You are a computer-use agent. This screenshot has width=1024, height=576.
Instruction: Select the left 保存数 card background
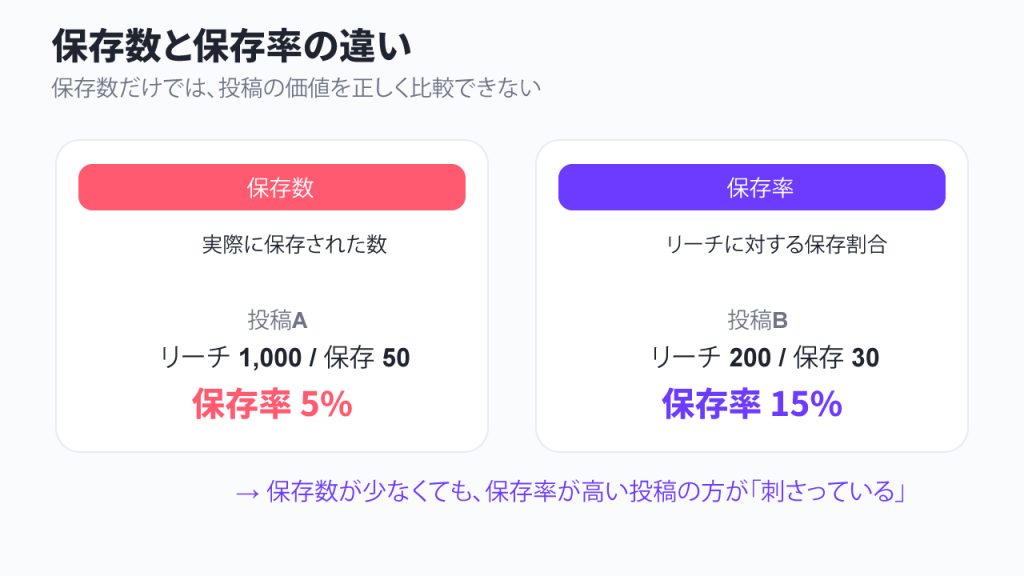[272, 296]
